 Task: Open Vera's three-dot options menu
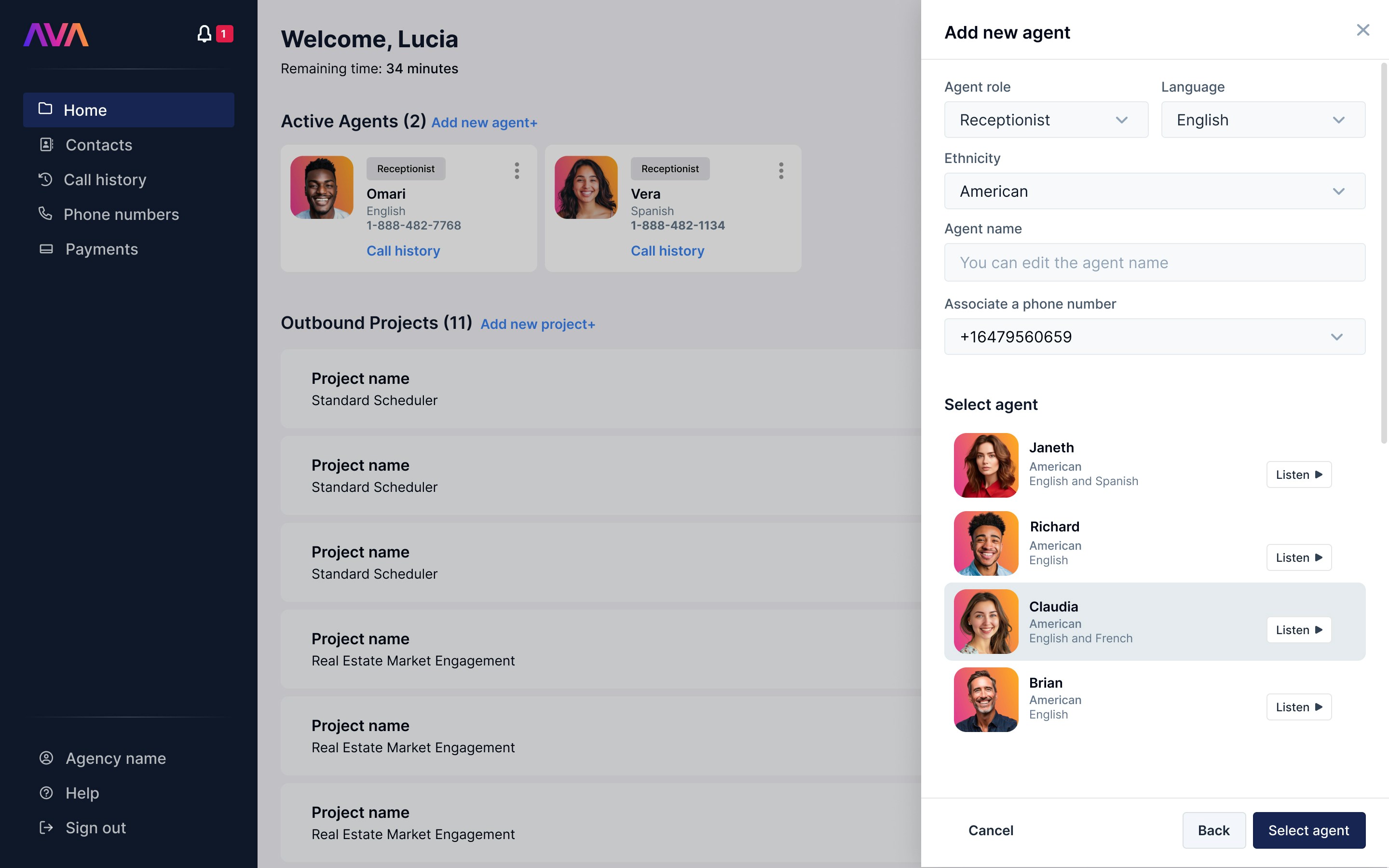(x=781, y=171)
